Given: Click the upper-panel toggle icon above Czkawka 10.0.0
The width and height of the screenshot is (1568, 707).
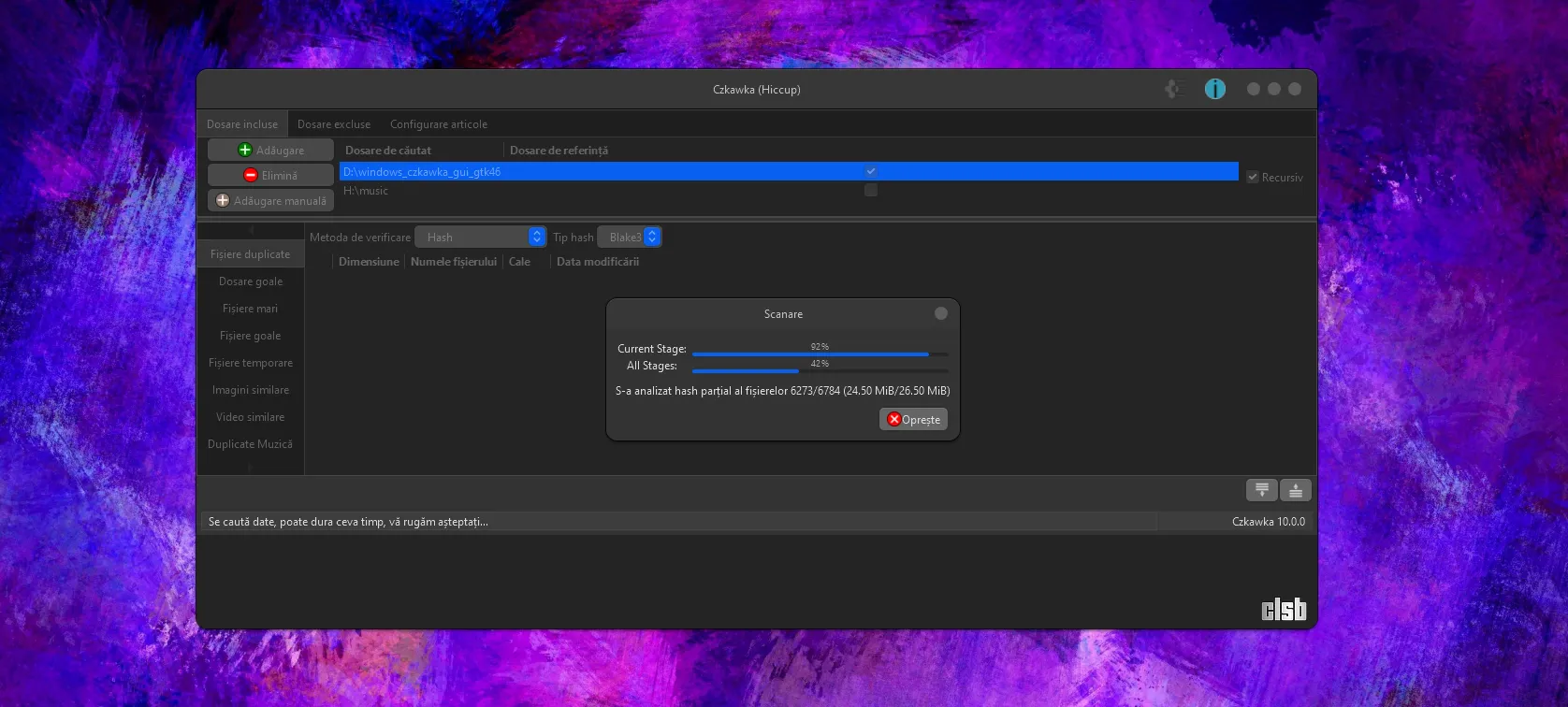Looking at the screenshot, I should click(x=1262, y=490).
